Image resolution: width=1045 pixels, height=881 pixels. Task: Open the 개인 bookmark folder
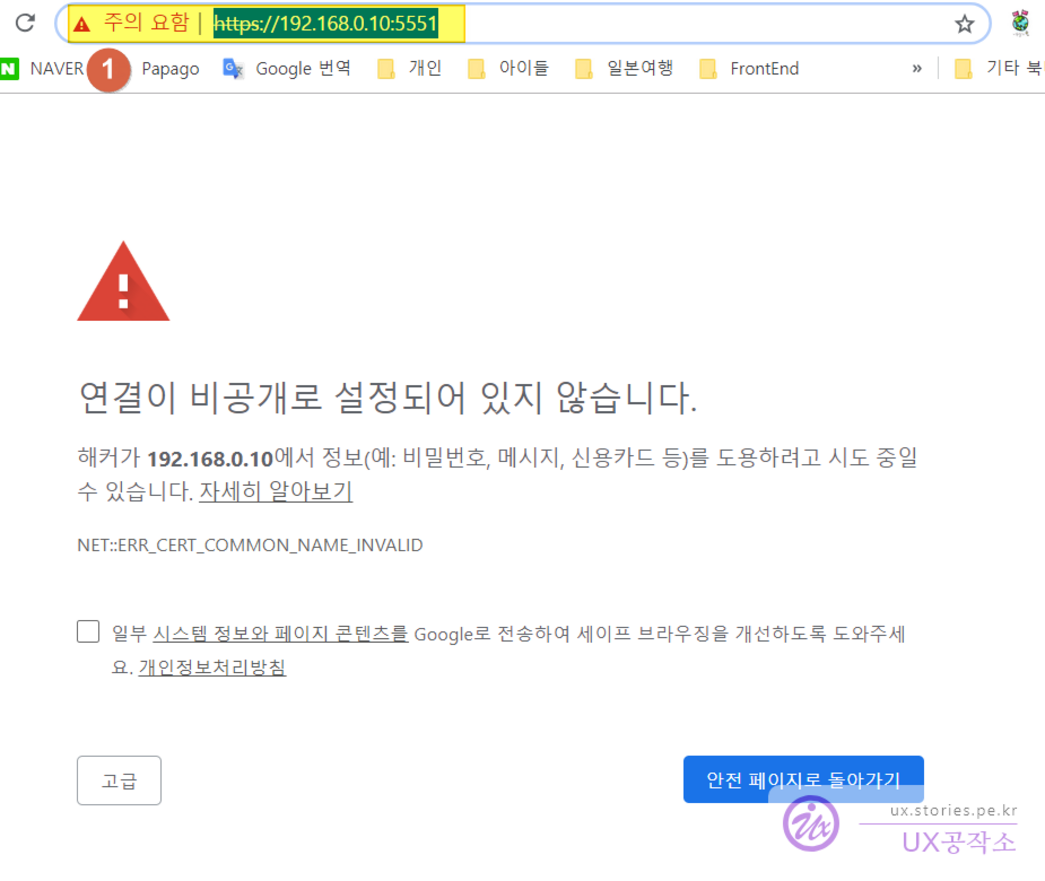[x=410, y=69]
